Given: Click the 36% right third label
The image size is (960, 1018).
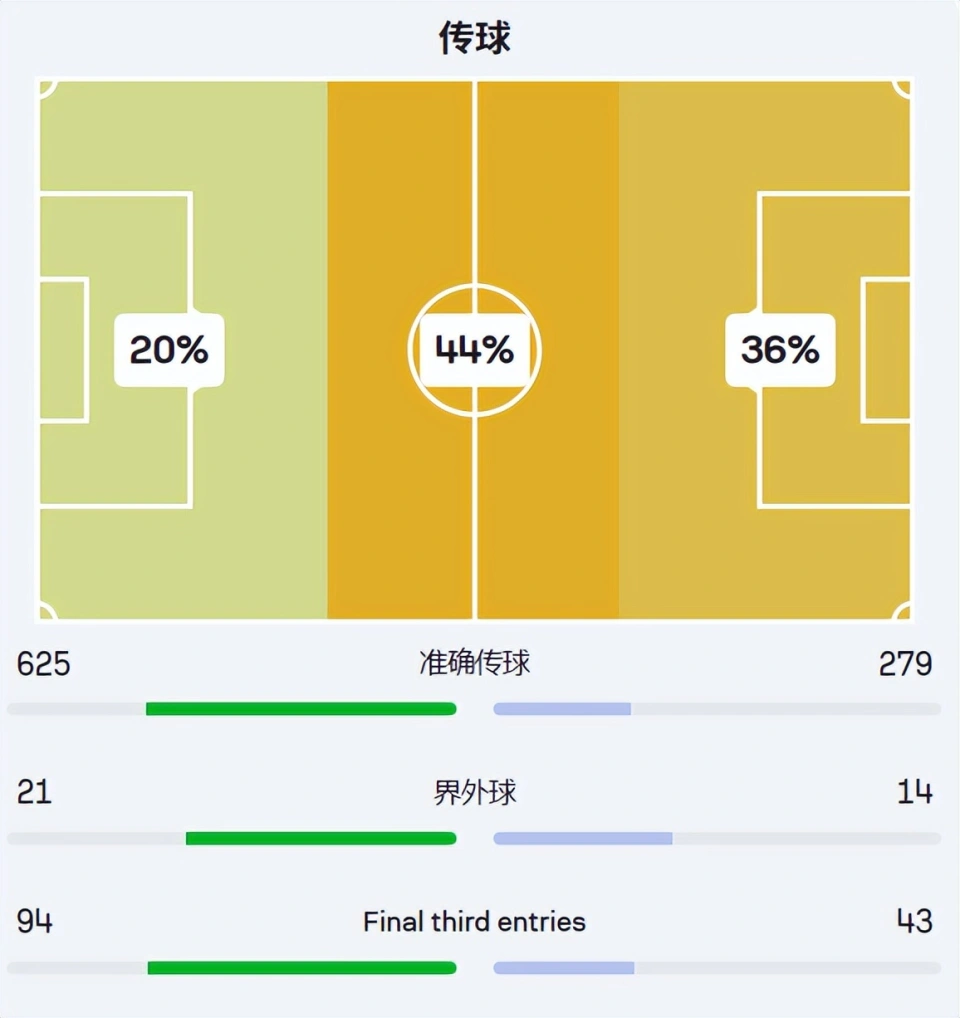Looking at the screenshot, I should [780, 350].
